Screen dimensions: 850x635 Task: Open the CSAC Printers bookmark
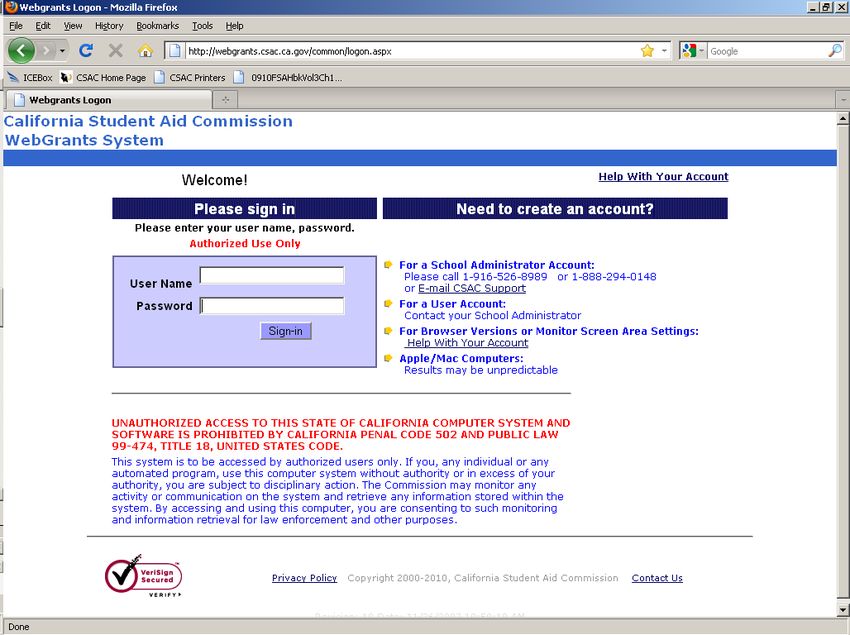click(190, 78)
